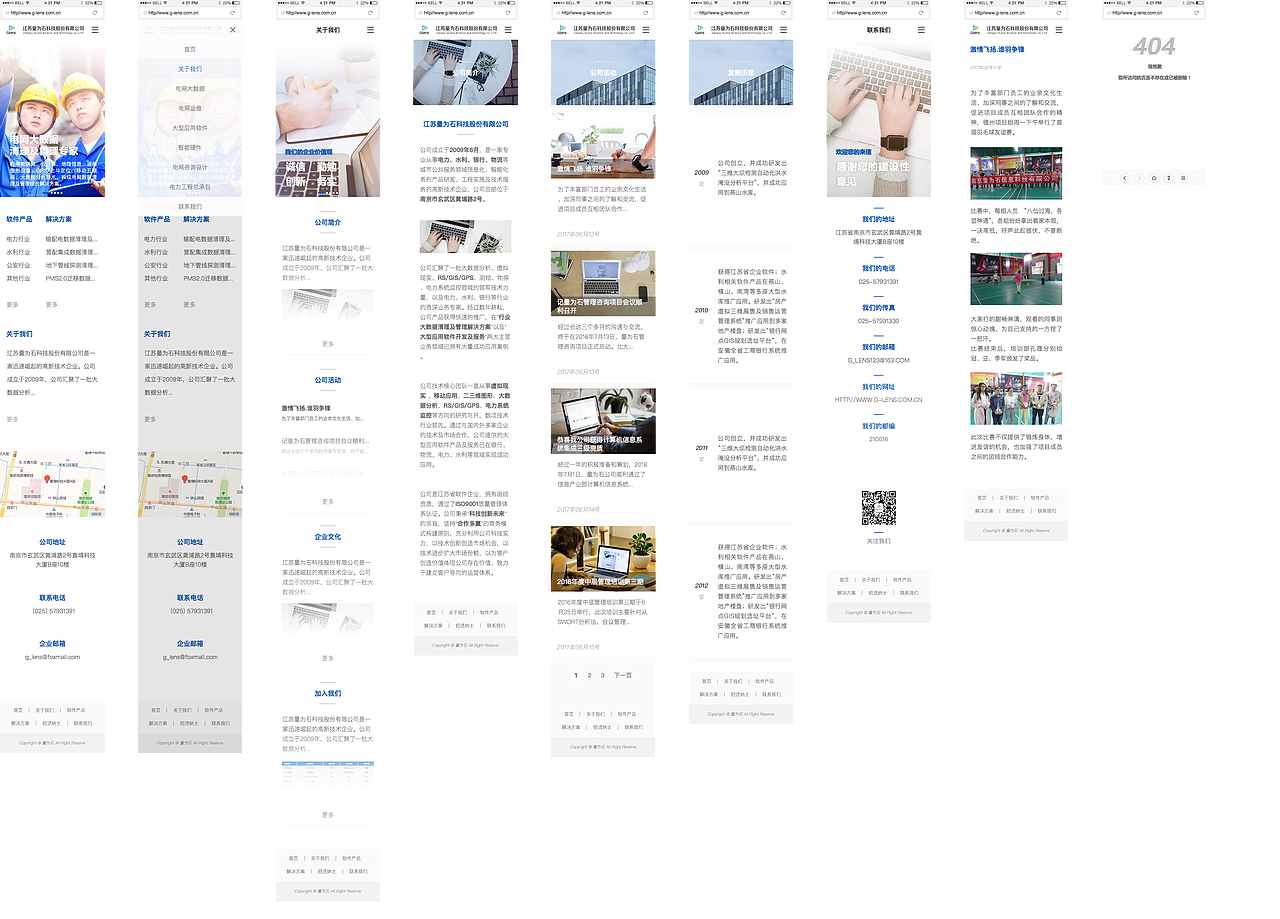The image size is (1280, 919).
Task: Tap Glens logo on the 公司活动 page header
Action: click(x=562, y=31)
